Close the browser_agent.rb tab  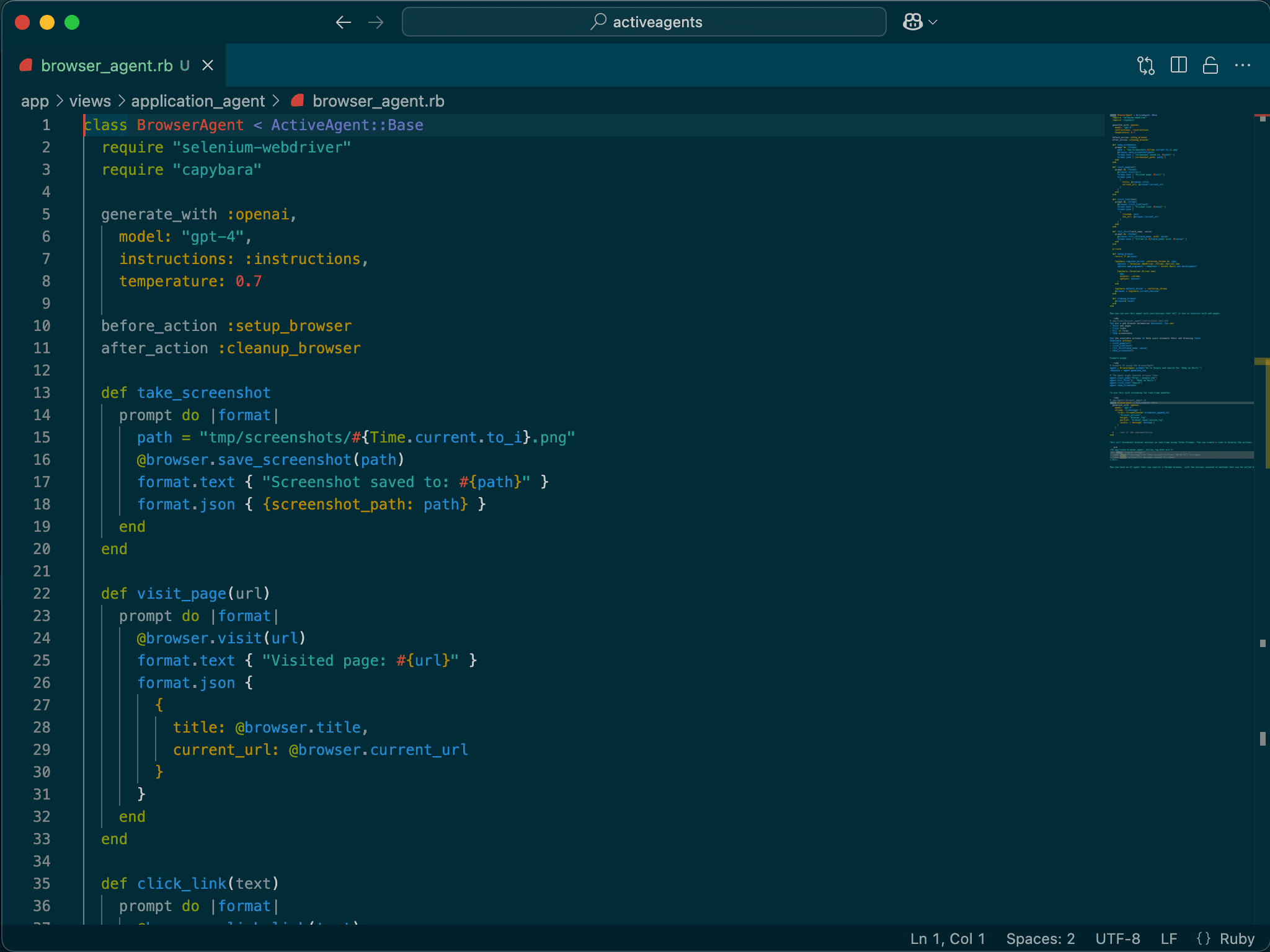pos(208,65)
